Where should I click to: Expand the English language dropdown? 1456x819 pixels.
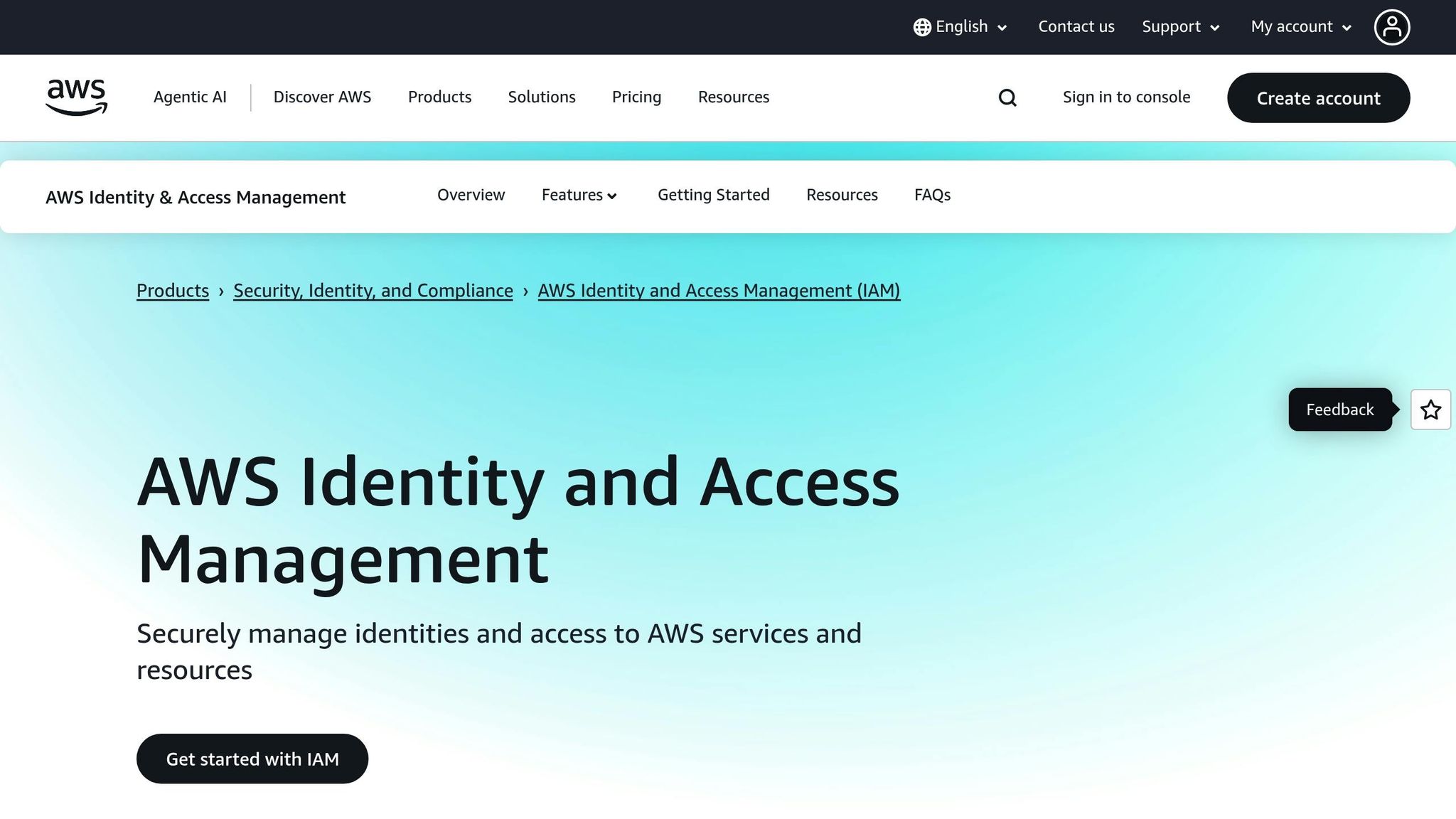pos(960,27)
